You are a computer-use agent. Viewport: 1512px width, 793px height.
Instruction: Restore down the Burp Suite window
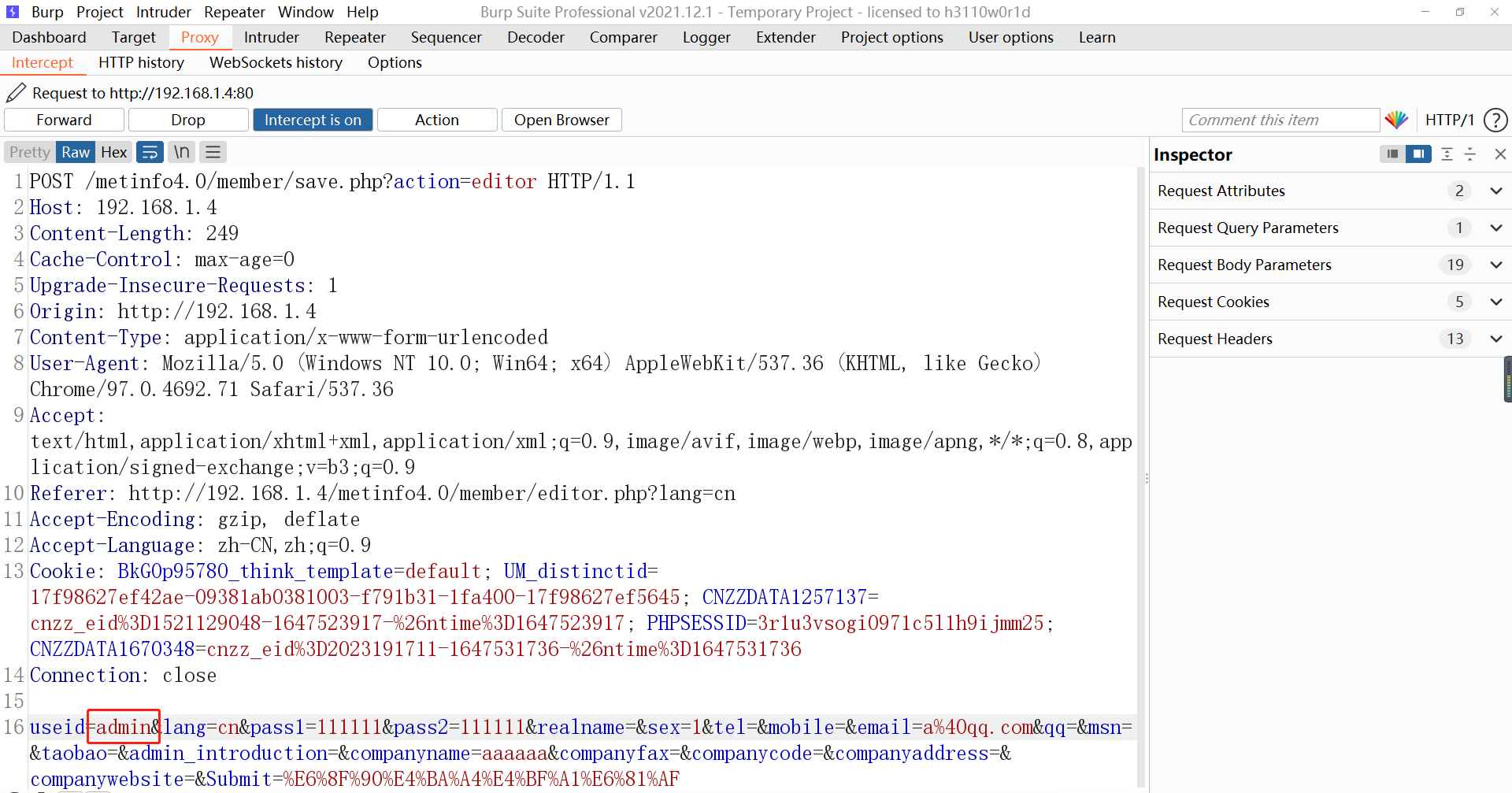click(x=1459, y=12)
